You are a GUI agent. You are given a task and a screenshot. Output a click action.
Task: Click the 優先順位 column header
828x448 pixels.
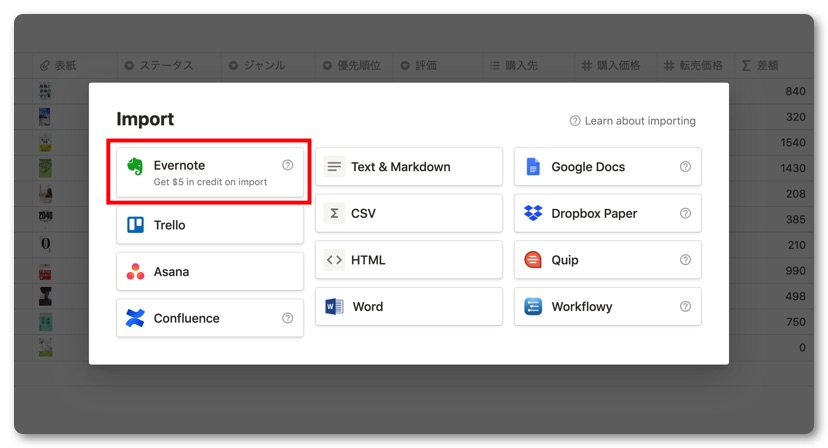[x=351, y=66]
